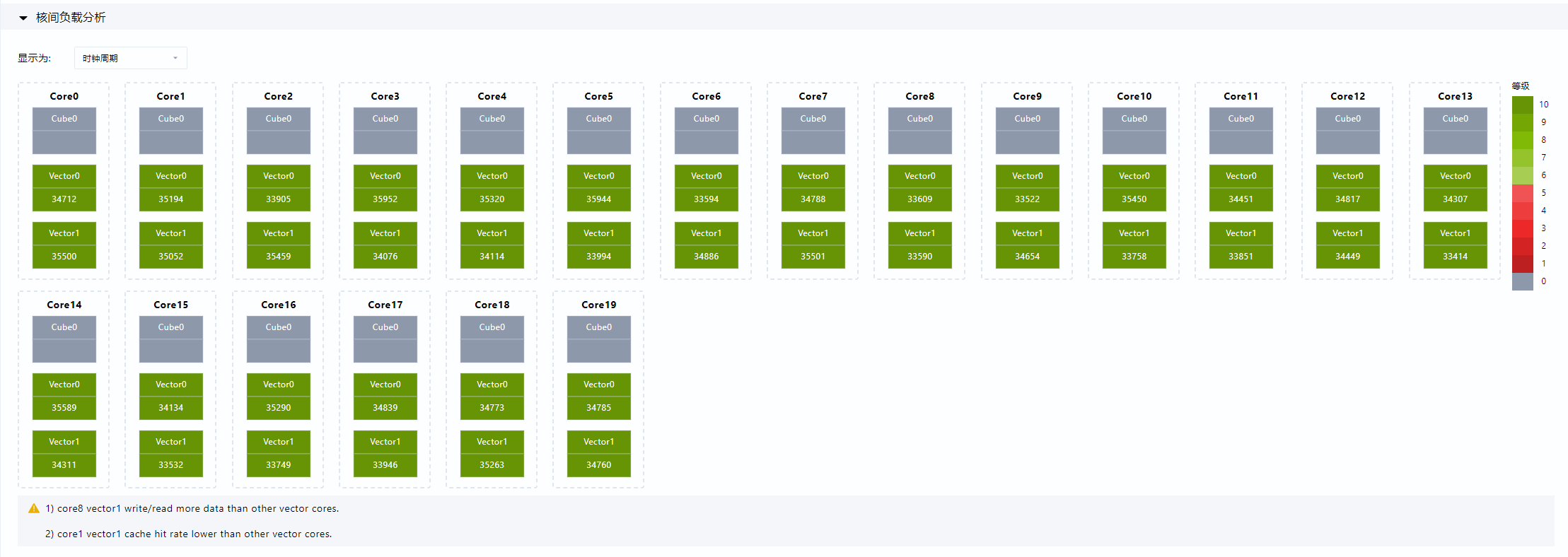Click the Core10 header label
The image size is (1568, 557).
1134,96
